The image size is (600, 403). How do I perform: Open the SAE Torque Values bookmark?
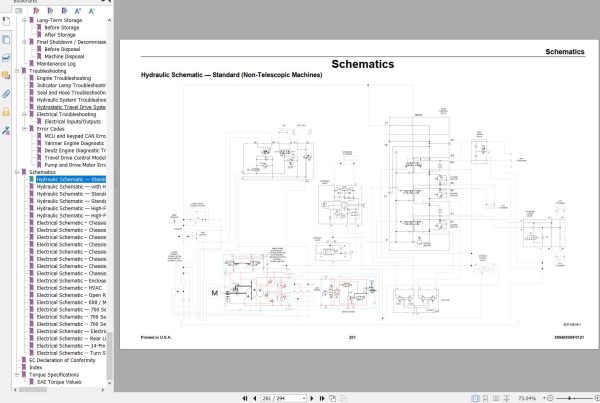coord(59,382)
